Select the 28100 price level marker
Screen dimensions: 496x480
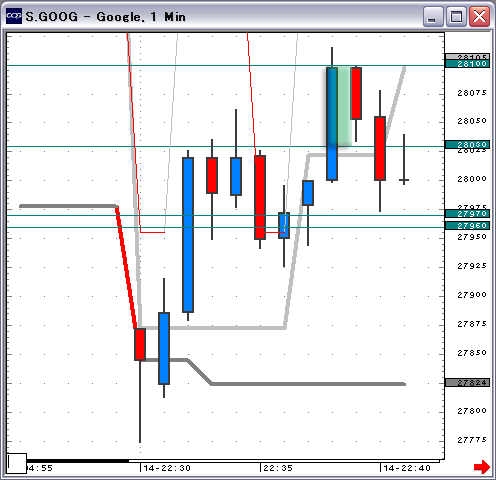point(467,64)
